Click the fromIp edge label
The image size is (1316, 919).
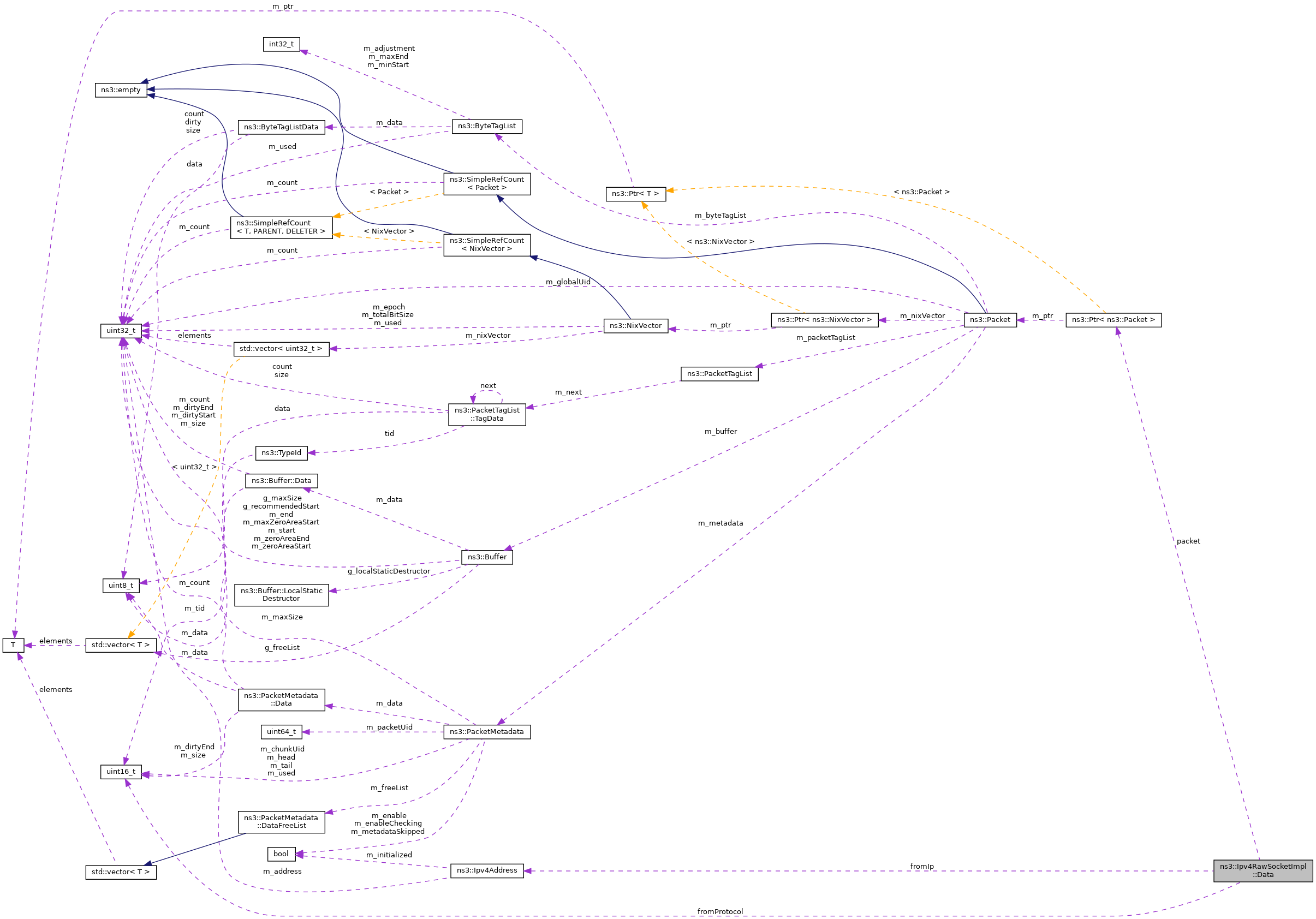tap(922, 866)
